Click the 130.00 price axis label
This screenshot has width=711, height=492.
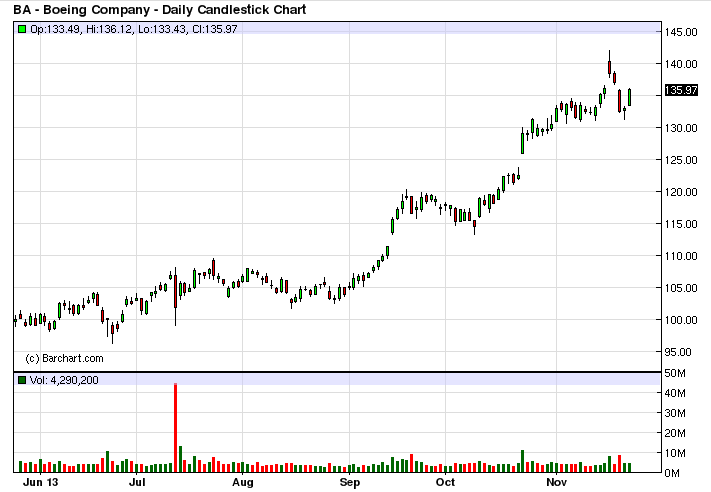tap(681, 128)
